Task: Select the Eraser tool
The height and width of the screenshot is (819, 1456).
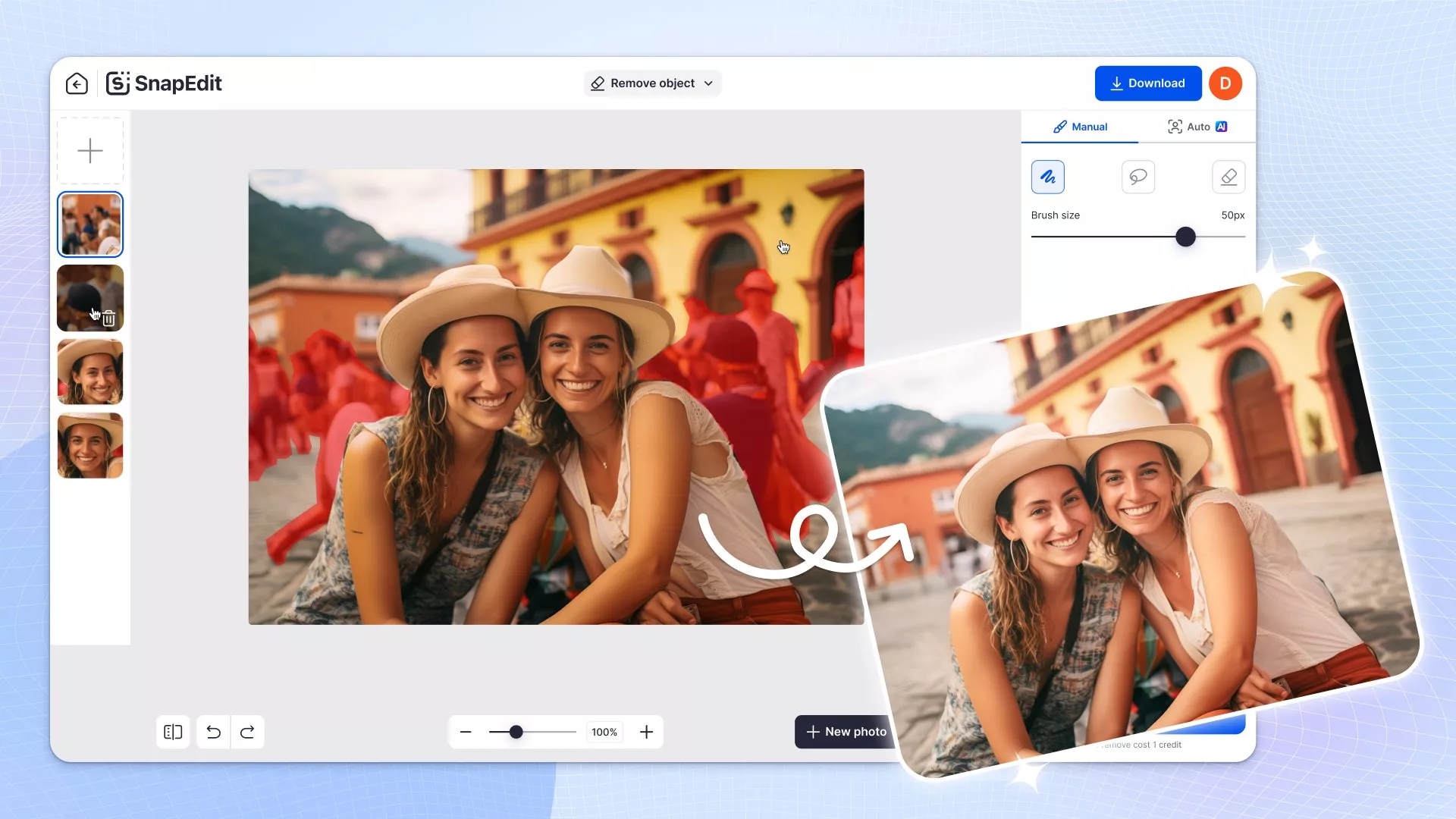Action: coord(1228,177)
